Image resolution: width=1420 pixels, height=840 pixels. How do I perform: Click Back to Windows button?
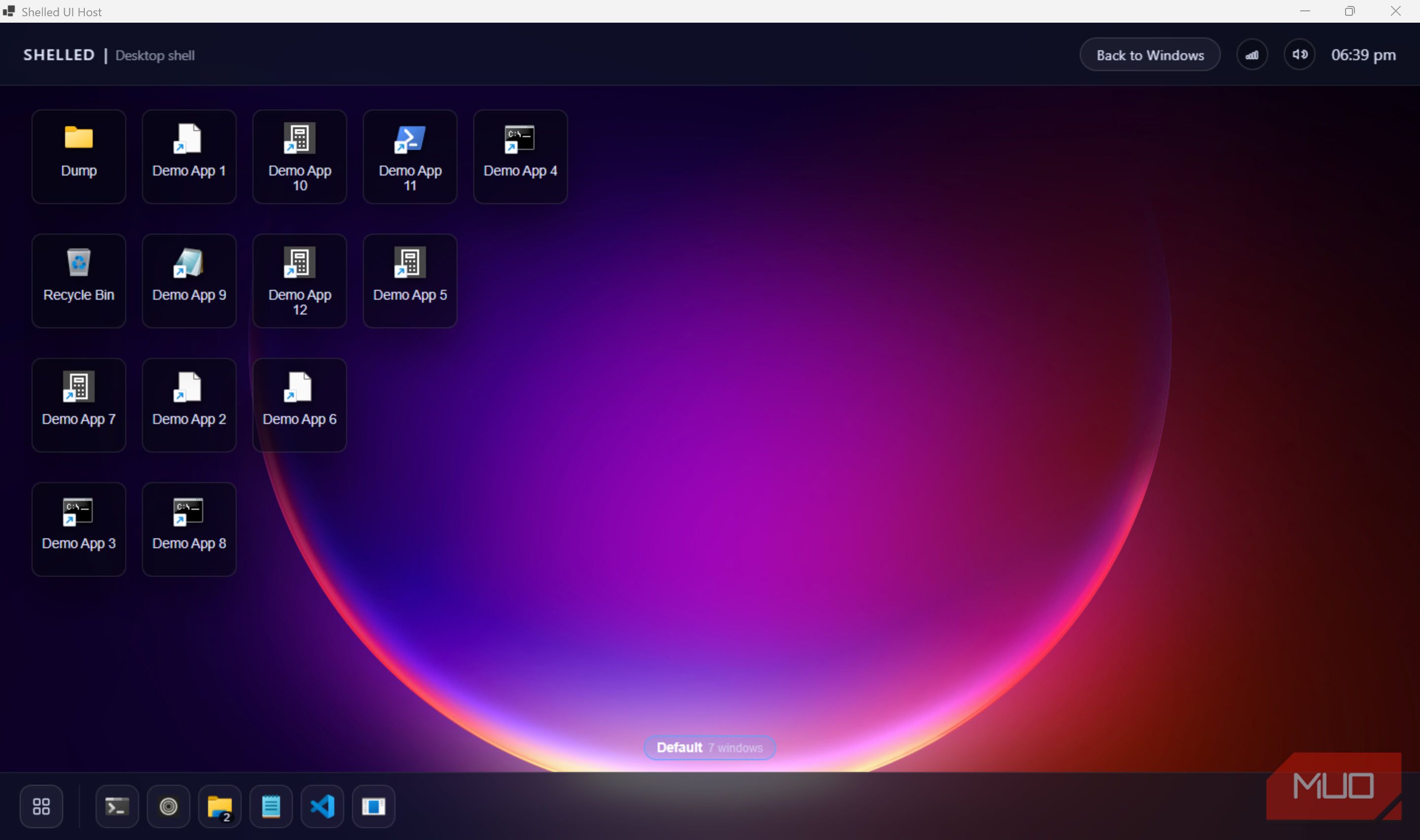coord(1149,55)
